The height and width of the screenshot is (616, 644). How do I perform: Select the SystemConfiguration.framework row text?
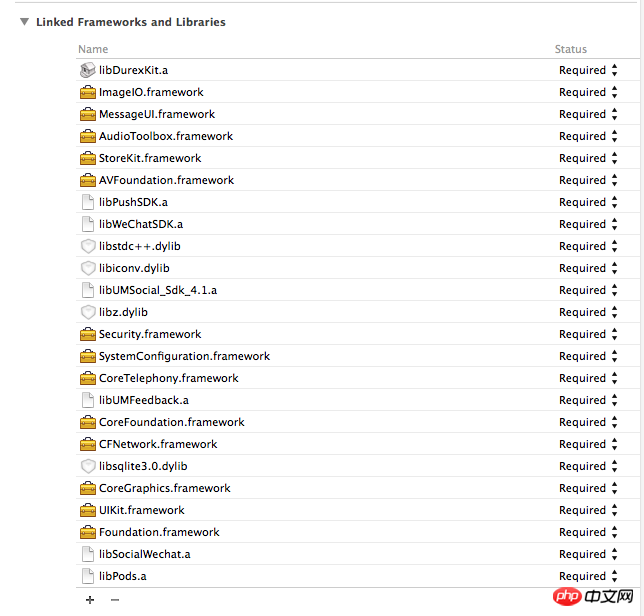[184, 356]
